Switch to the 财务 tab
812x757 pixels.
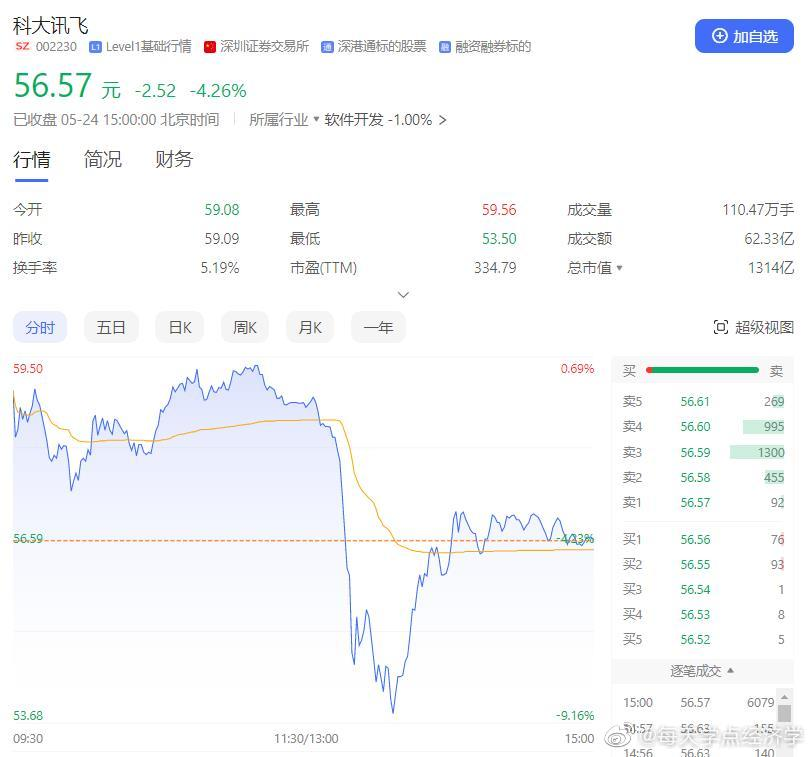(174, 160)
